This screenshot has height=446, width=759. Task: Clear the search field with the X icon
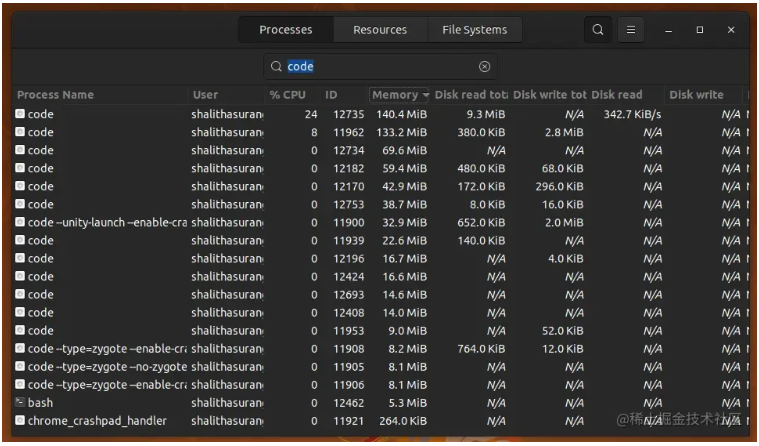click(485, 67)
